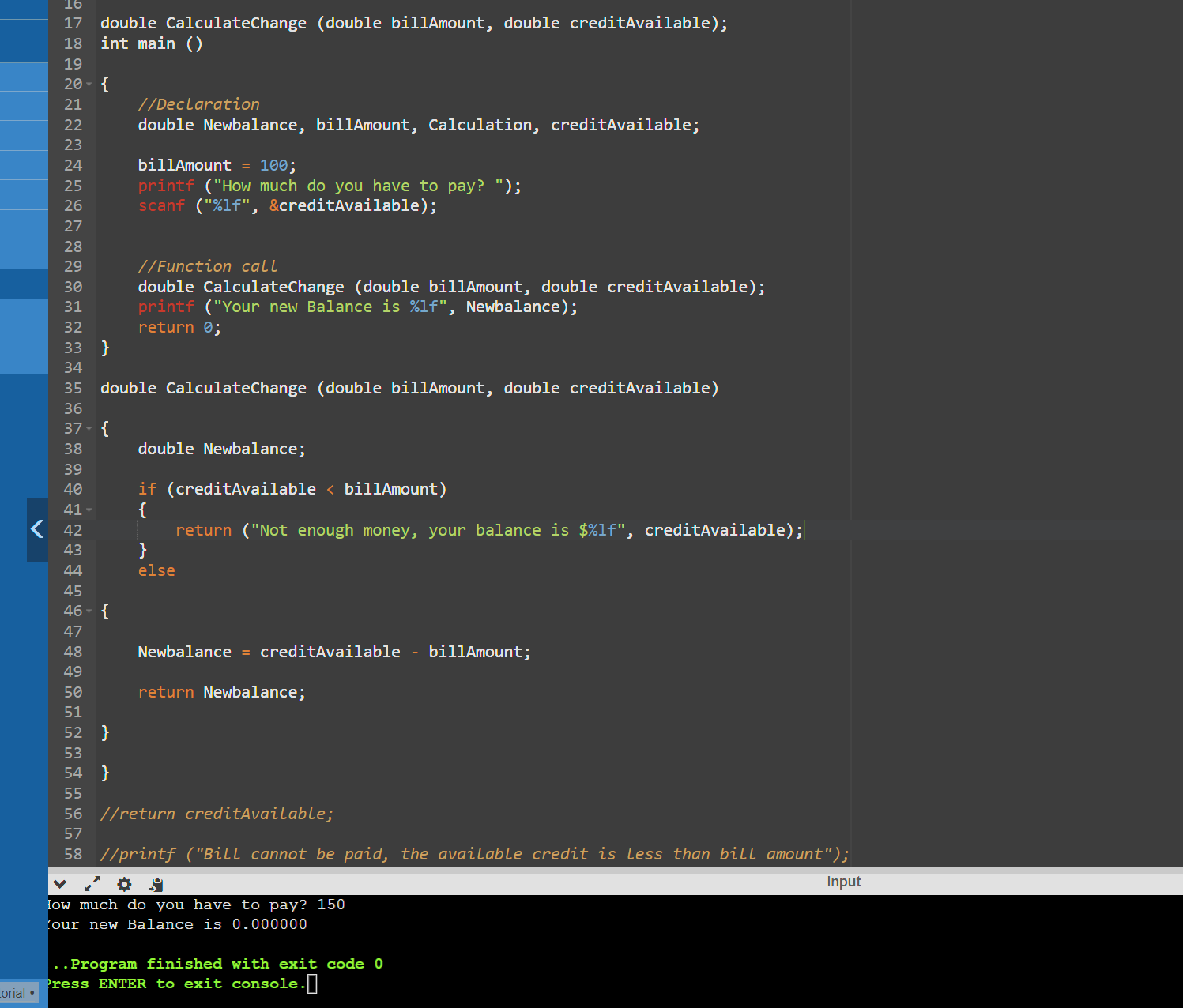Click the commented printf on line 58
This screenshot has width=1183, height=1008.
474,854
